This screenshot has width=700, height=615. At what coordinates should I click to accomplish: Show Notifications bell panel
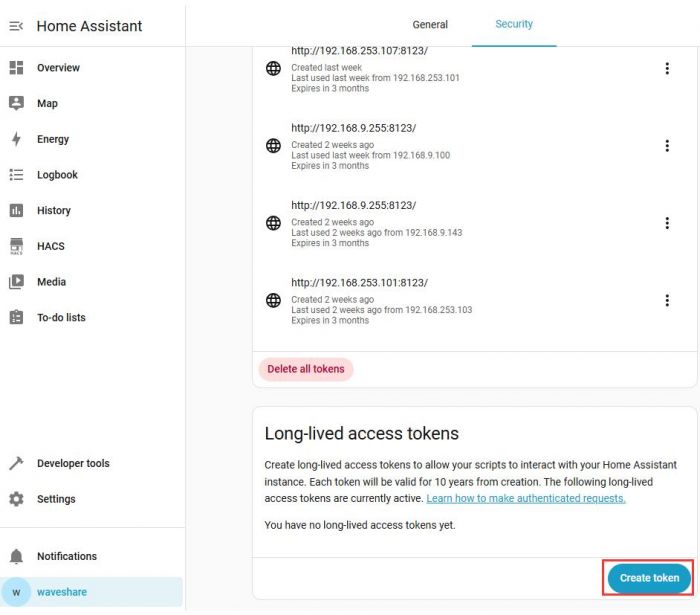[16, 556]
